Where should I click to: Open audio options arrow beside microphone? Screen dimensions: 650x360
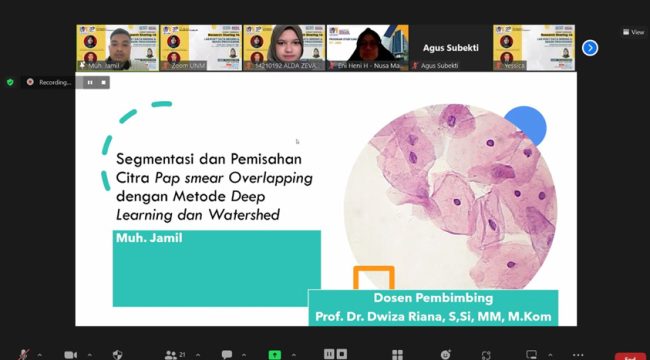39,355
